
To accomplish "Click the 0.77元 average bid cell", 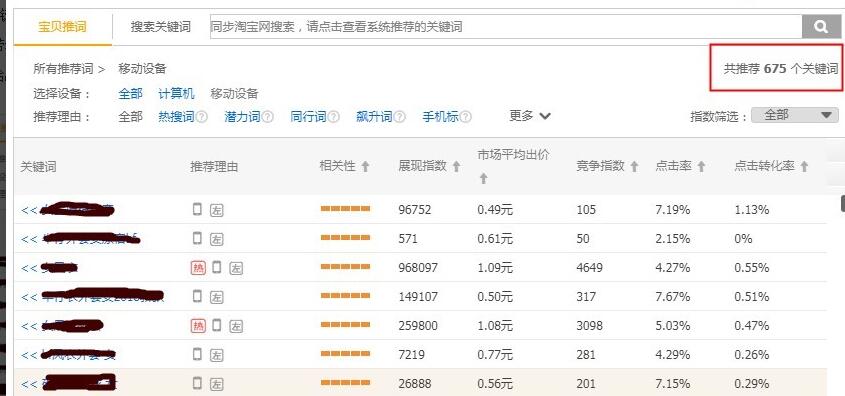I will (495, 355).
